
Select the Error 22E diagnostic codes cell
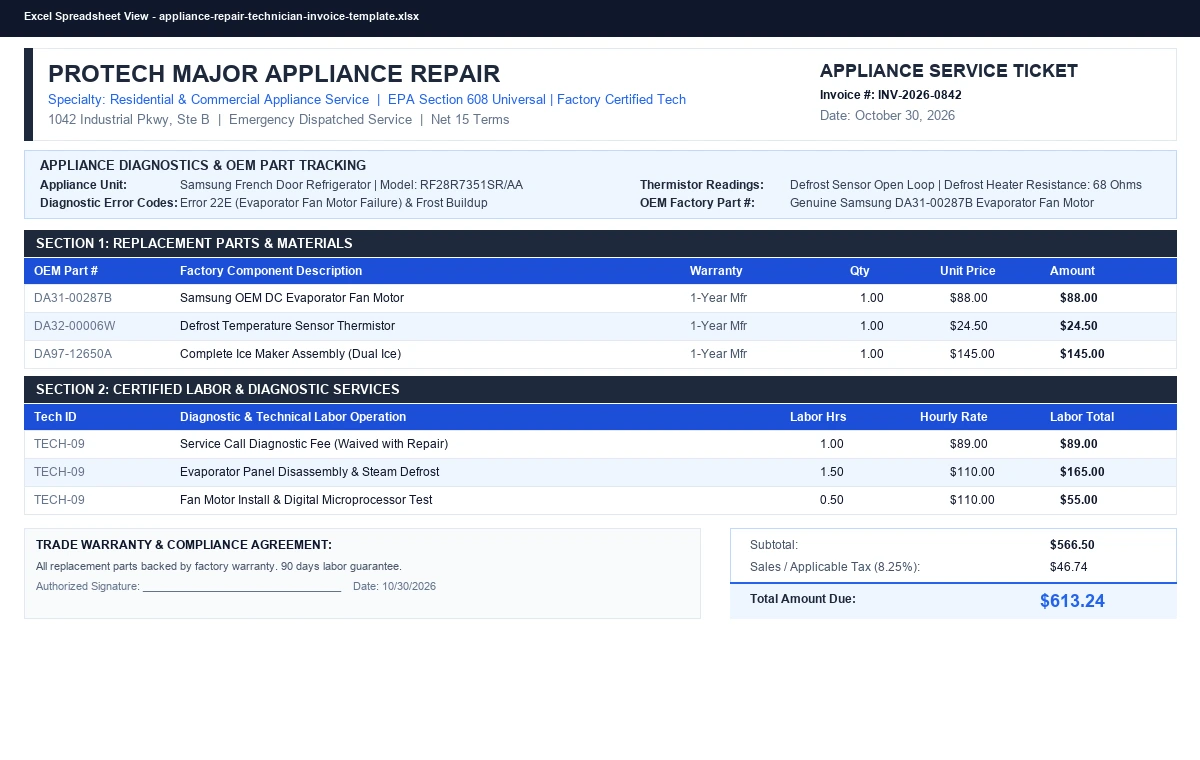click(334, 203)
